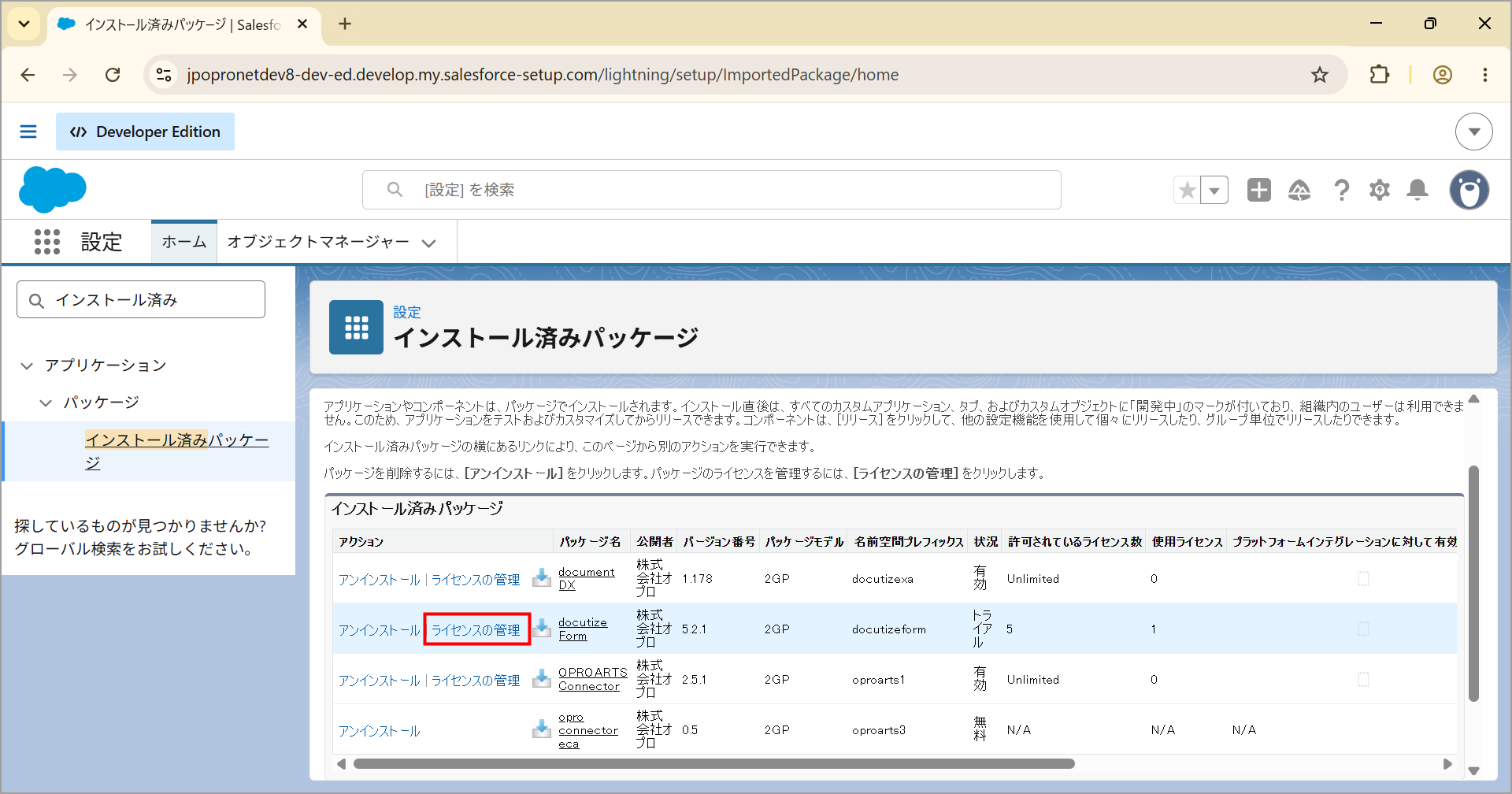Click the パッケージ名 column header
This screenshot has height=794, width=1512.
click(590, 541)
